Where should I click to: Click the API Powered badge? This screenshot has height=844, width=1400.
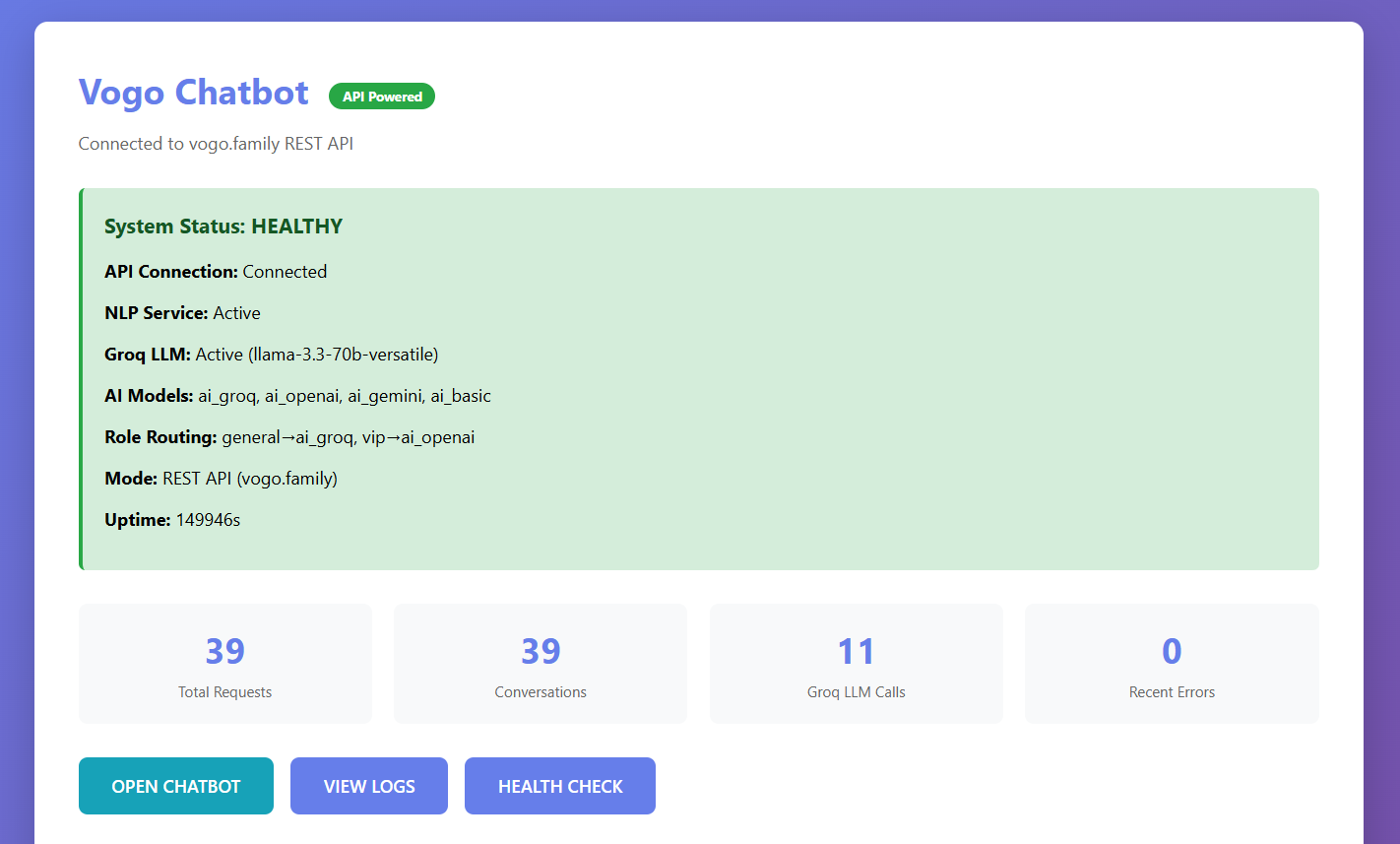[381, 96]
